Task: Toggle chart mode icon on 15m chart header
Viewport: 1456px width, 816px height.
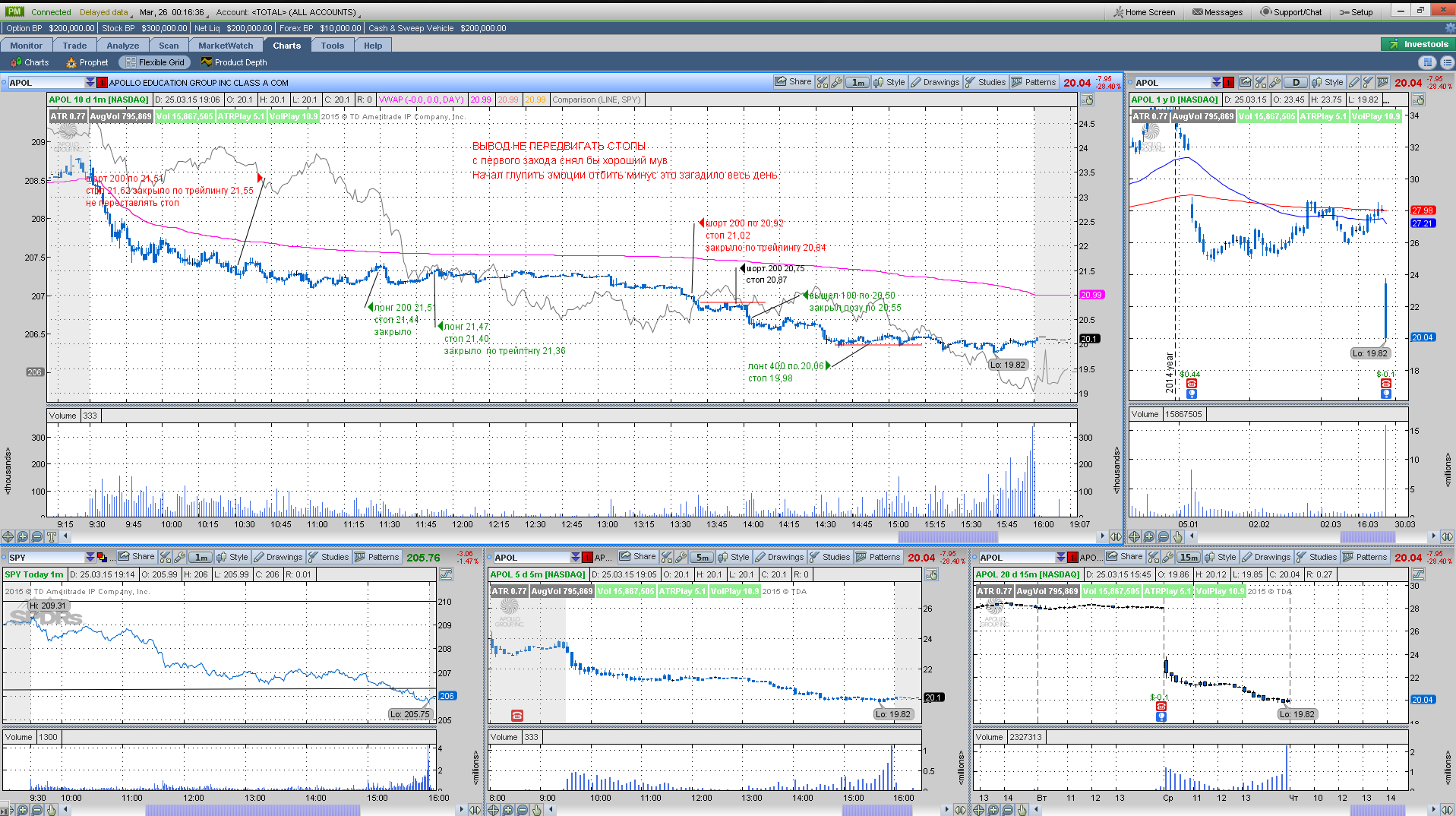Action: pyautogui.click(x=1417, y=574)
